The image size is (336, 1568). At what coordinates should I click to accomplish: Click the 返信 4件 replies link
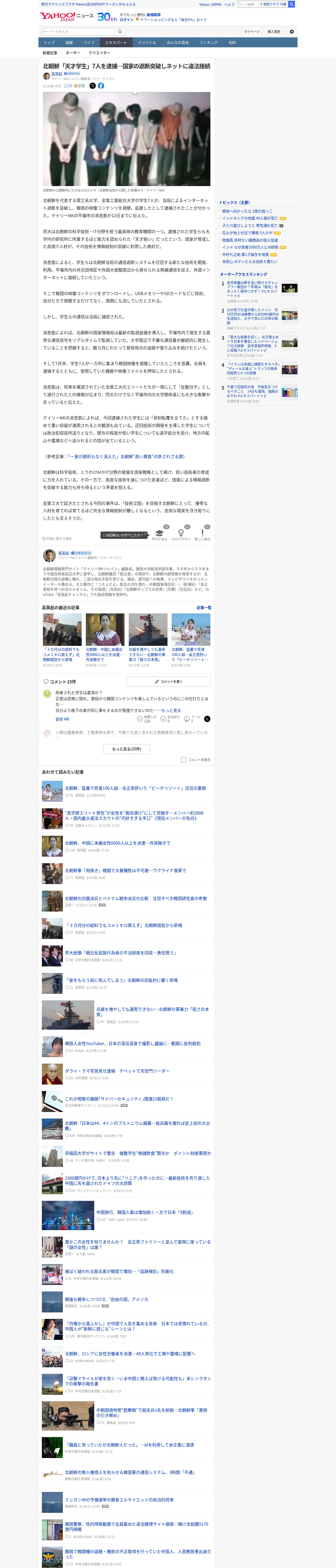click(62, 719)
